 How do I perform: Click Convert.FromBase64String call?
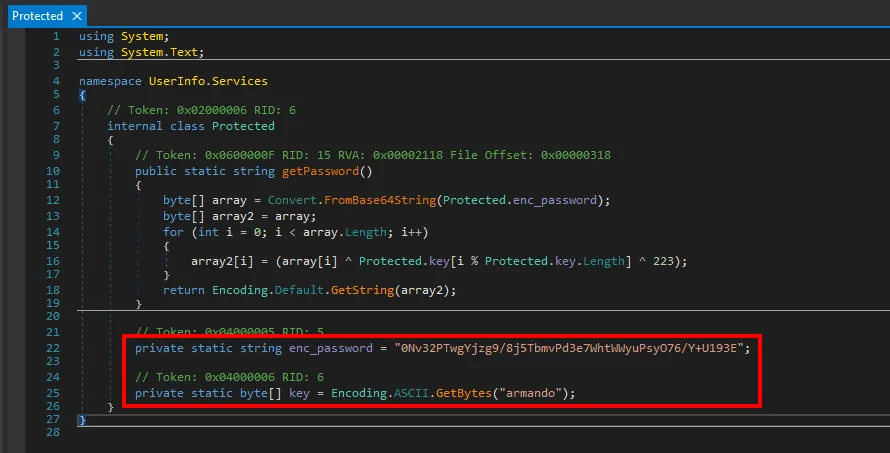[x=351, y=200]
